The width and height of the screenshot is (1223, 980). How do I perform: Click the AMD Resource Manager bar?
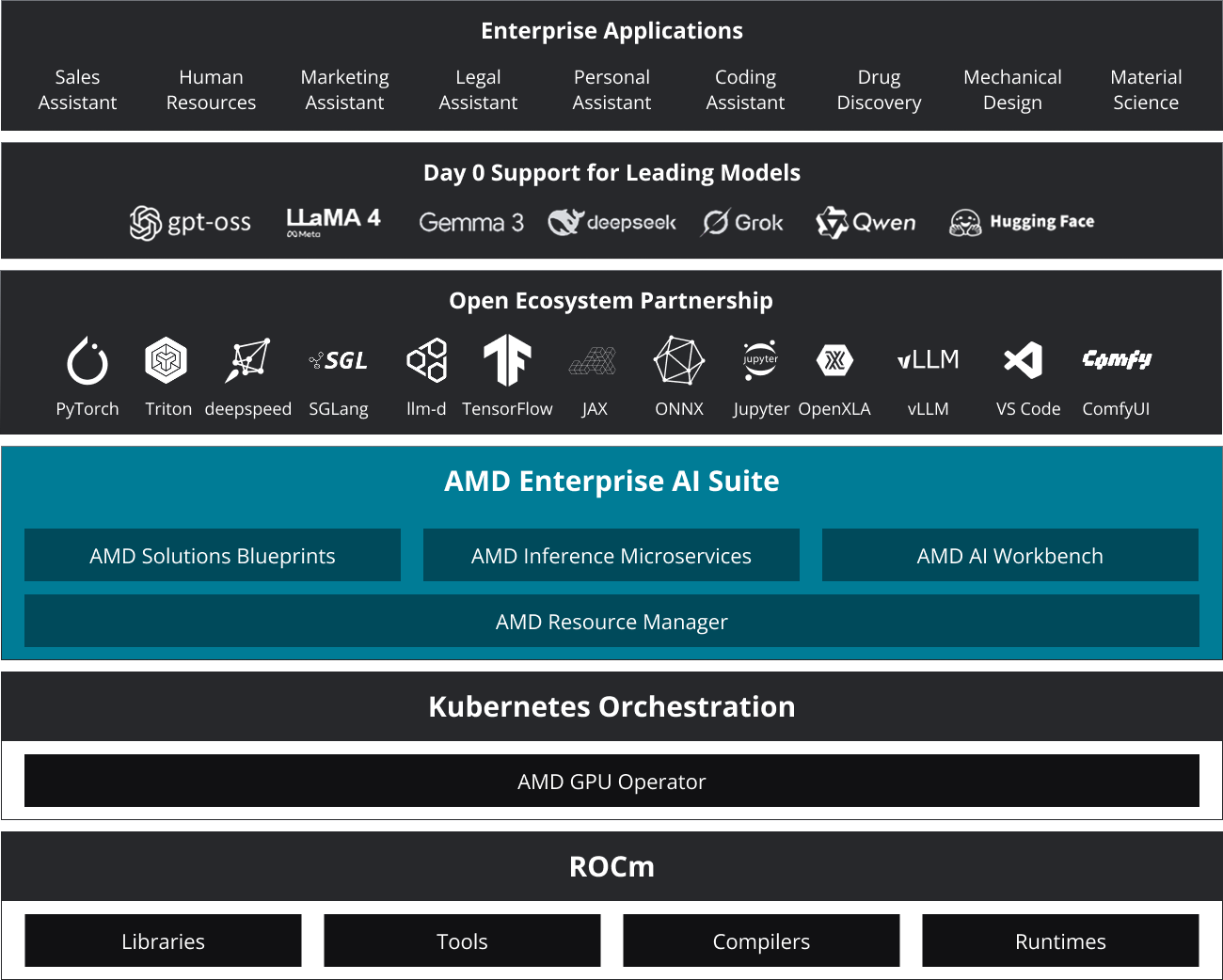tap(611, 621)
